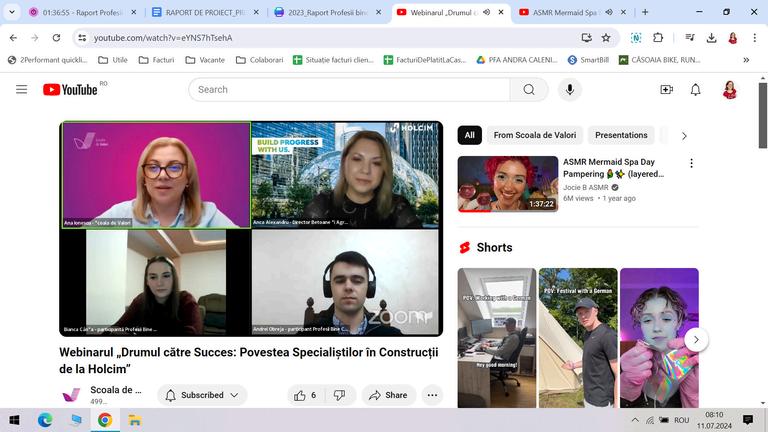Select From Scoala de Valori chip

535,135
